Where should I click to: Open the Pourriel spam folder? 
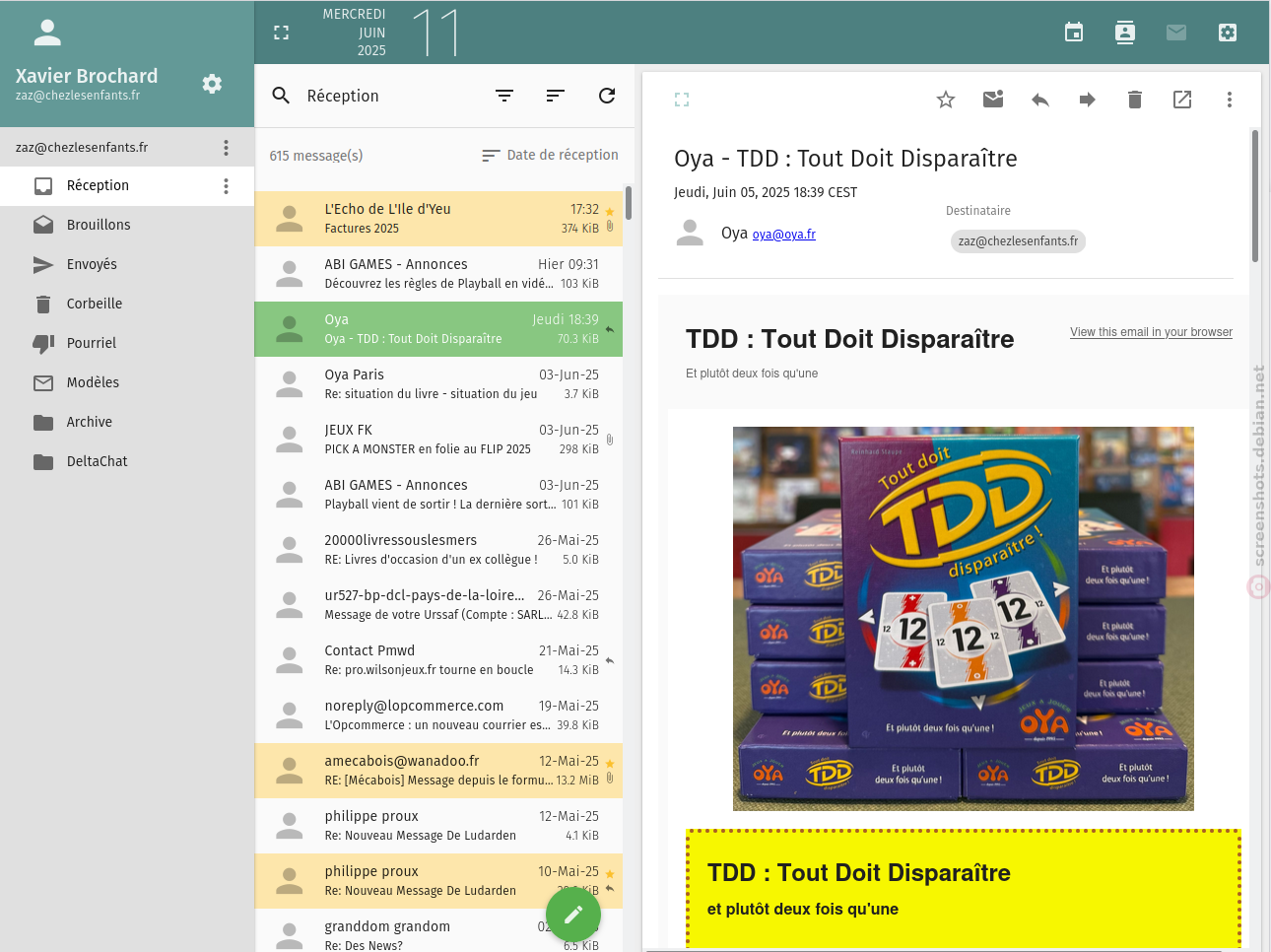[127, 343]
